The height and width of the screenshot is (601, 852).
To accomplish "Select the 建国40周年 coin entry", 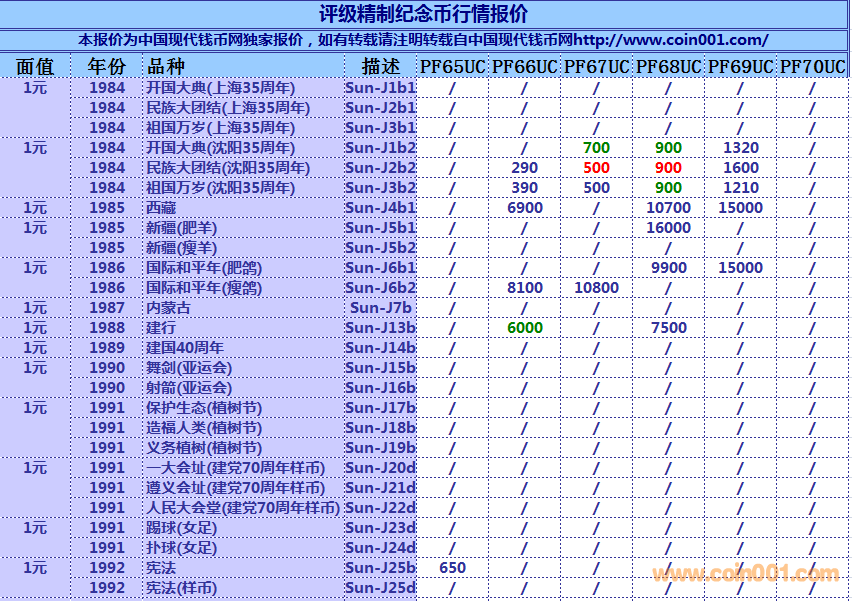I will pos(185,348).
